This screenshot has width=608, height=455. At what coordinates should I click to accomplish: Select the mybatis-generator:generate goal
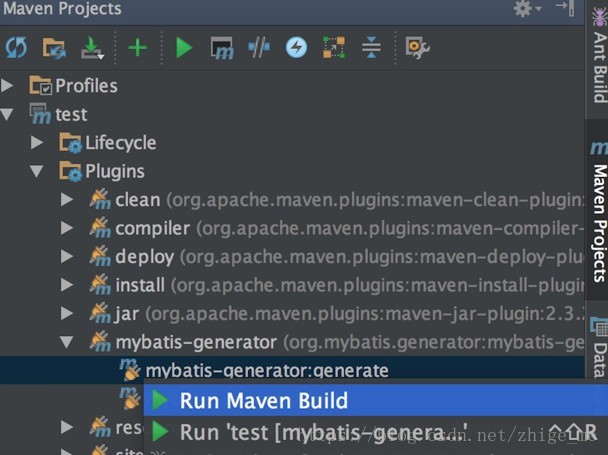click(267, 371)
